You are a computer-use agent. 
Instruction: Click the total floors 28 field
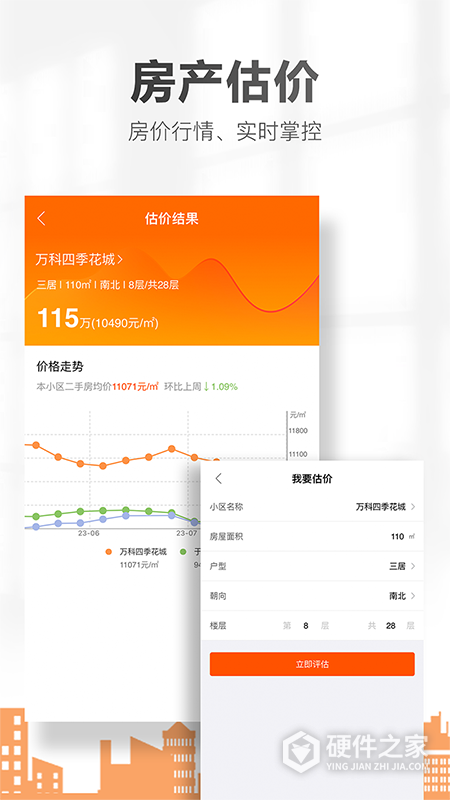pos(390,626)
